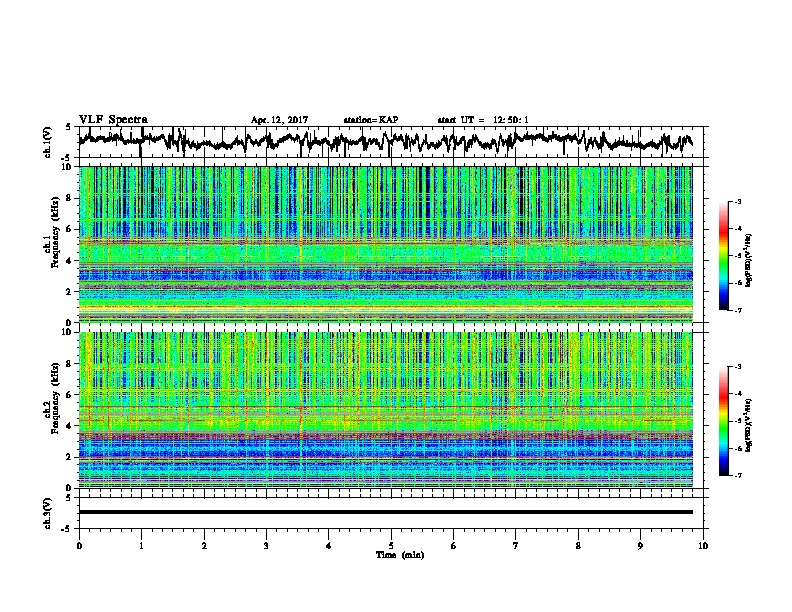Click the ch.2 colorbar -7 value label
Viewport: 792px width, 612px height.
[737, 475]
